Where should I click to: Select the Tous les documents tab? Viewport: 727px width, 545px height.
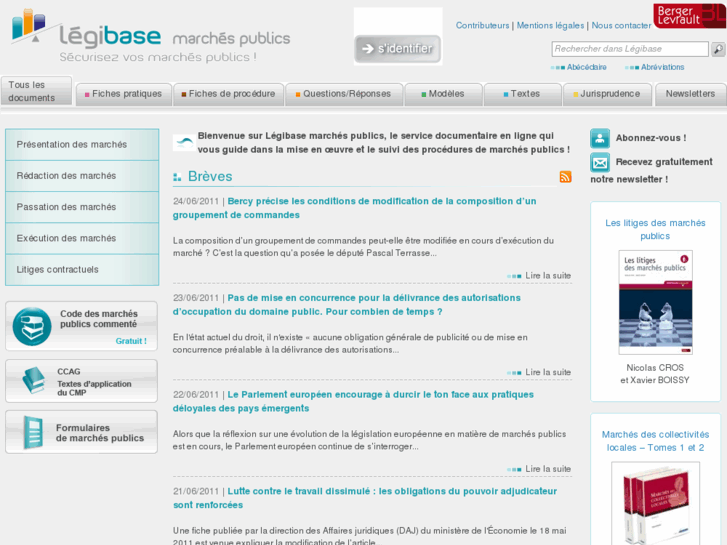pyautogui.click(x=36, y=91)
